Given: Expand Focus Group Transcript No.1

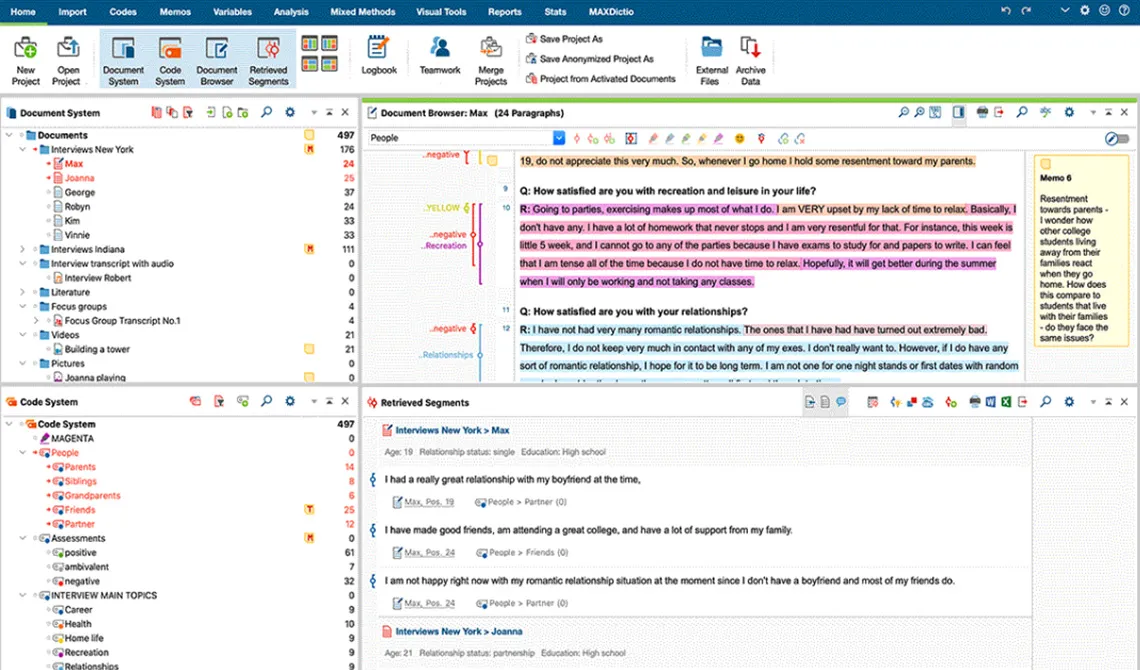Looking at the screenshot, I should click(36, 320).
